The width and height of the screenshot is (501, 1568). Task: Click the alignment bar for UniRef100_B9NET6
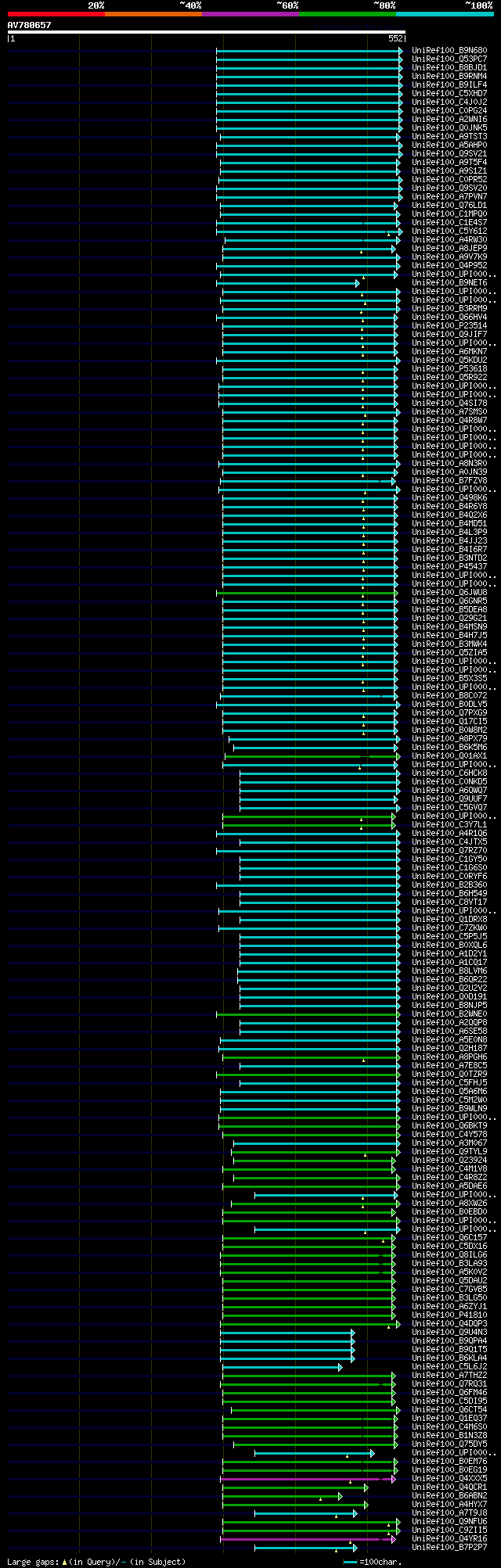(x=287, y=283)
